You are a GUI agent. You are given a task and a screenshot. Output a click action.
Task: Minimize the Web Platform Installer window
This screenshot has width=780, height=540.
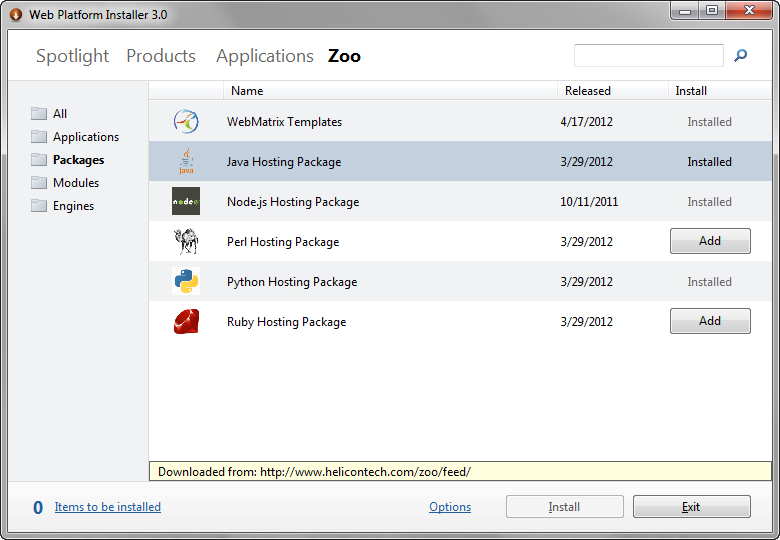point(685,11)
